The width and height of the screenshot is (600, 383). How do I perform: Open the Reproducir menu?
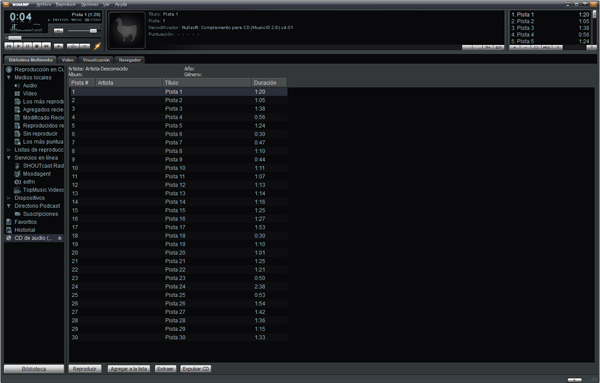(65, 4)
